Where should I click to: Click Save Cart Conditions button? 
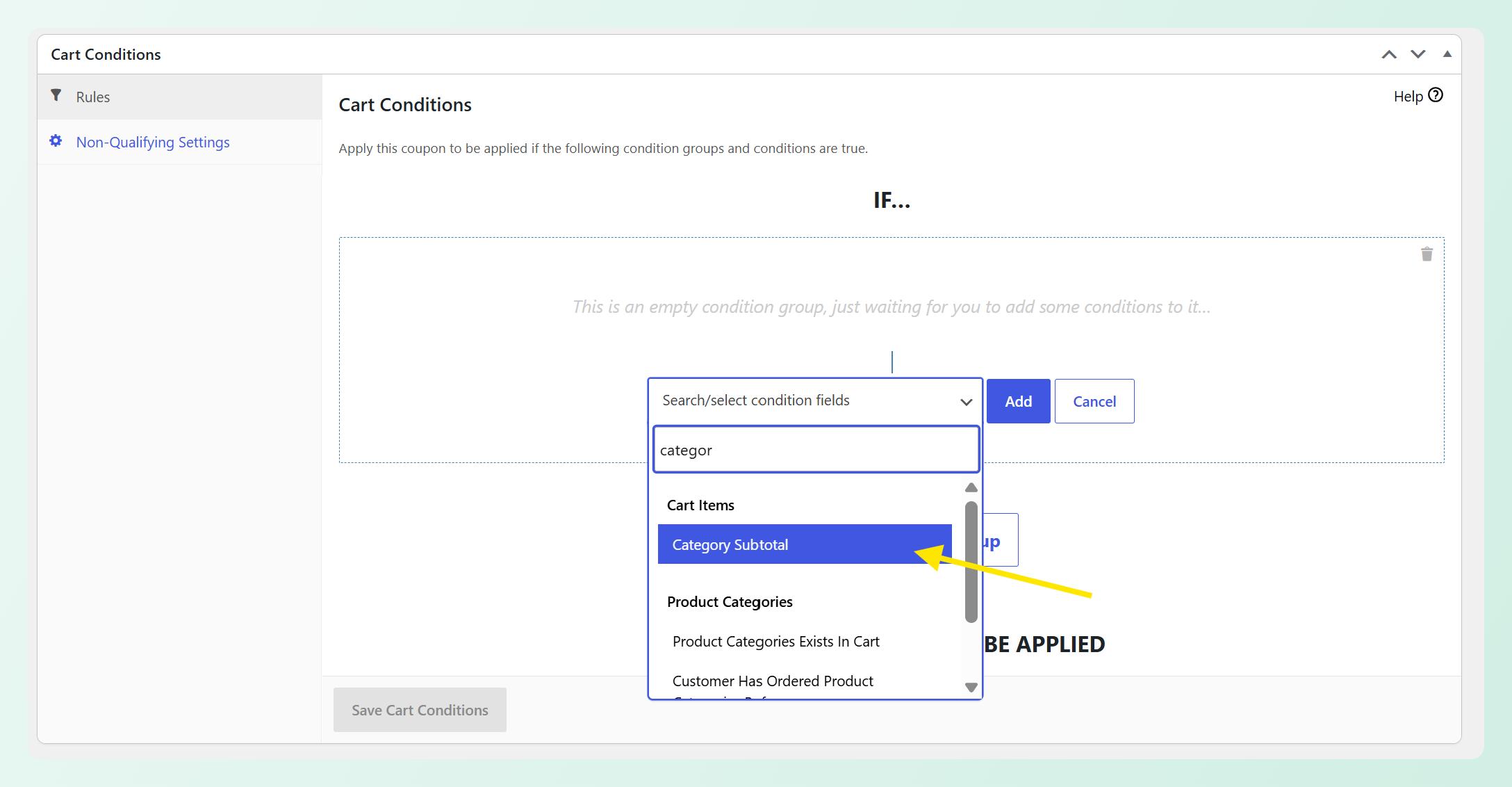(x=420, y=710)
